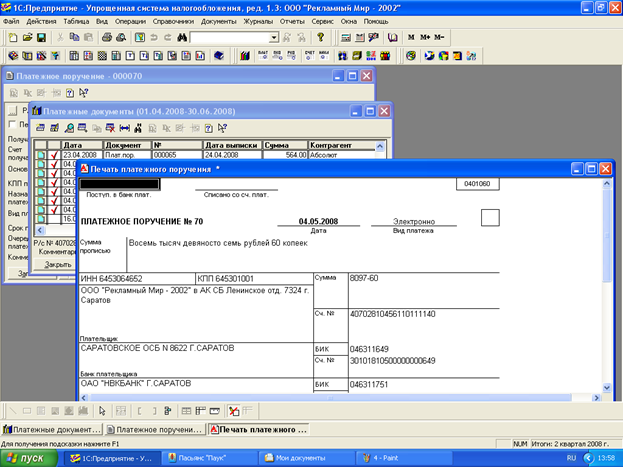
Task: Click the open book Syntax assistant icon
Action: click(x=393, y=38)
